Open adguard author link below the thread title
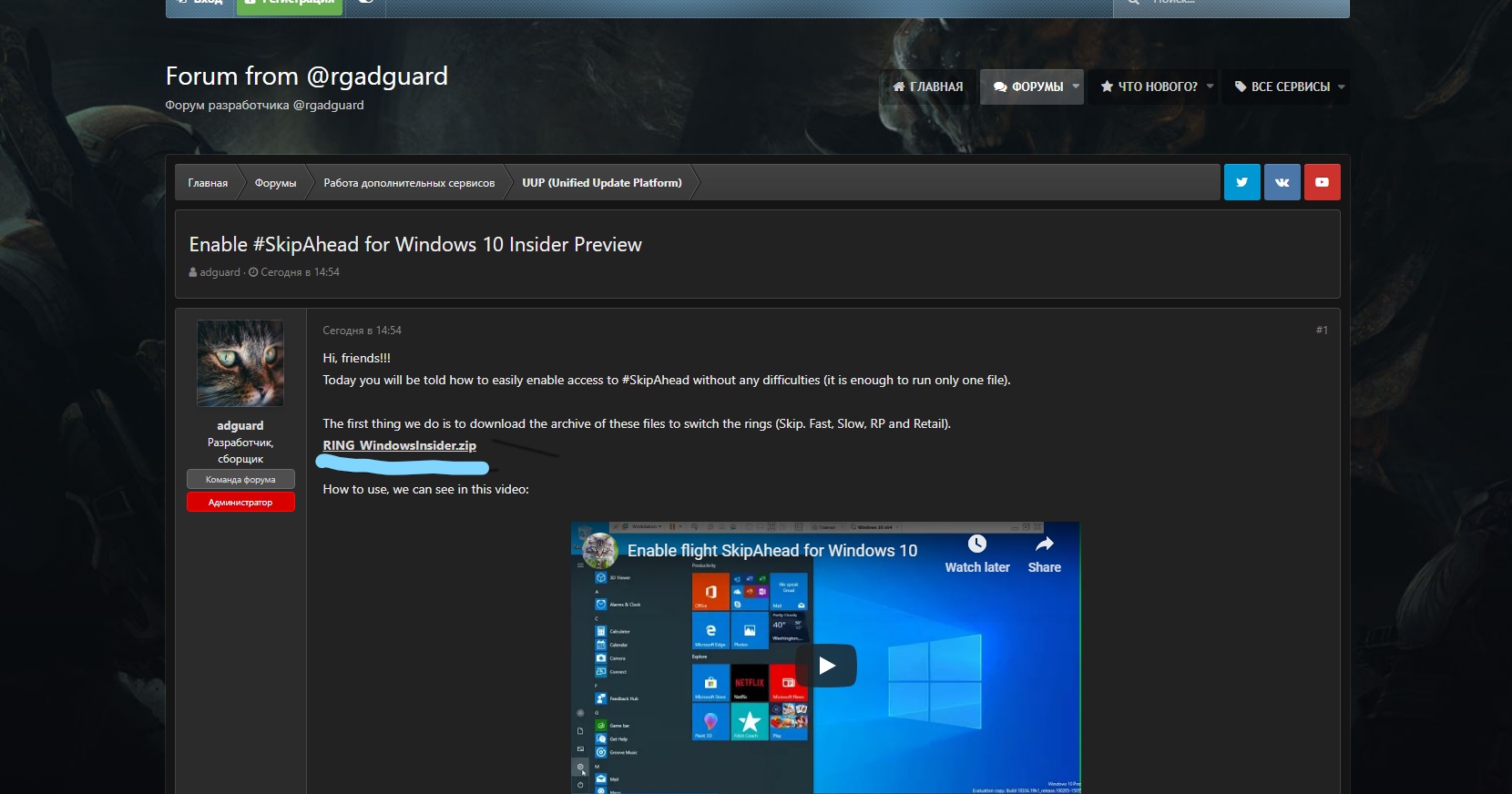This screenshot has width=1512, height=794. coord(220,272)
